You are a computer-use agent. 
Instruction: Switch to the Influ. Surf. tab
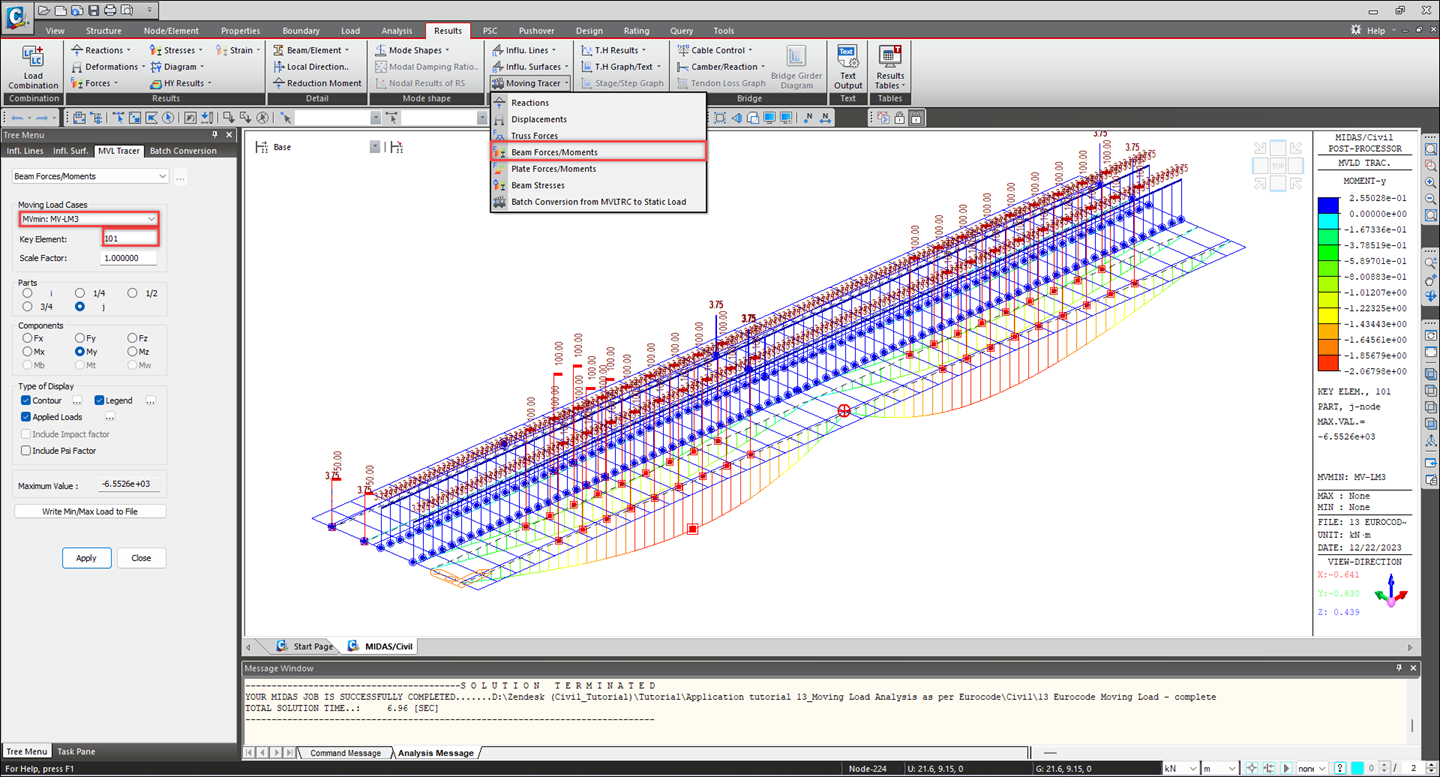pos(71,151)
